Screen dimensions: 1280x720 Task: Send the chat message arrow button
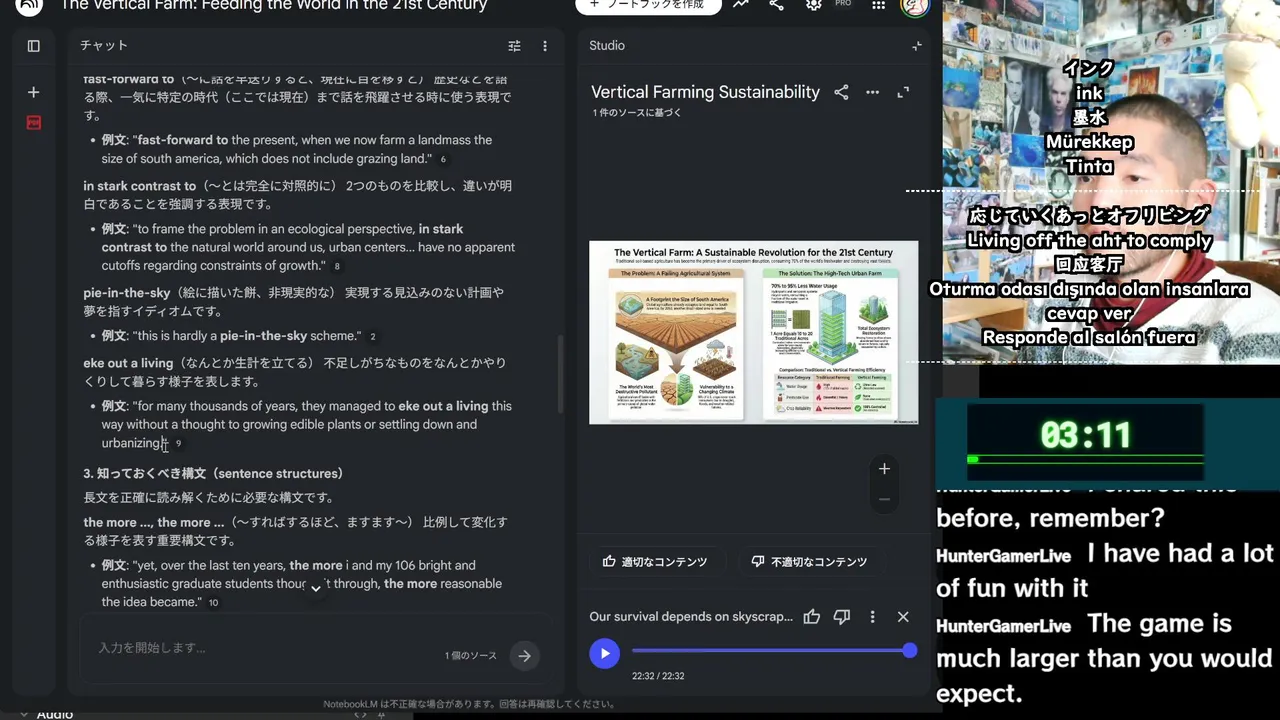coord(524,656)
